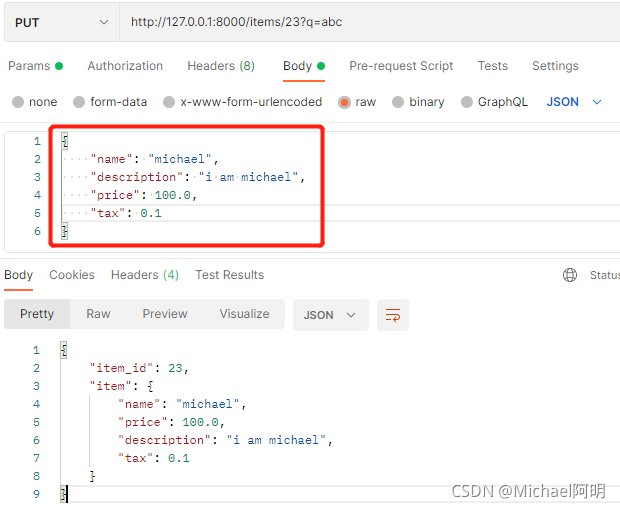620x508 pixels.
Task: Switch to the Tests tab
Action: [493, 66]
